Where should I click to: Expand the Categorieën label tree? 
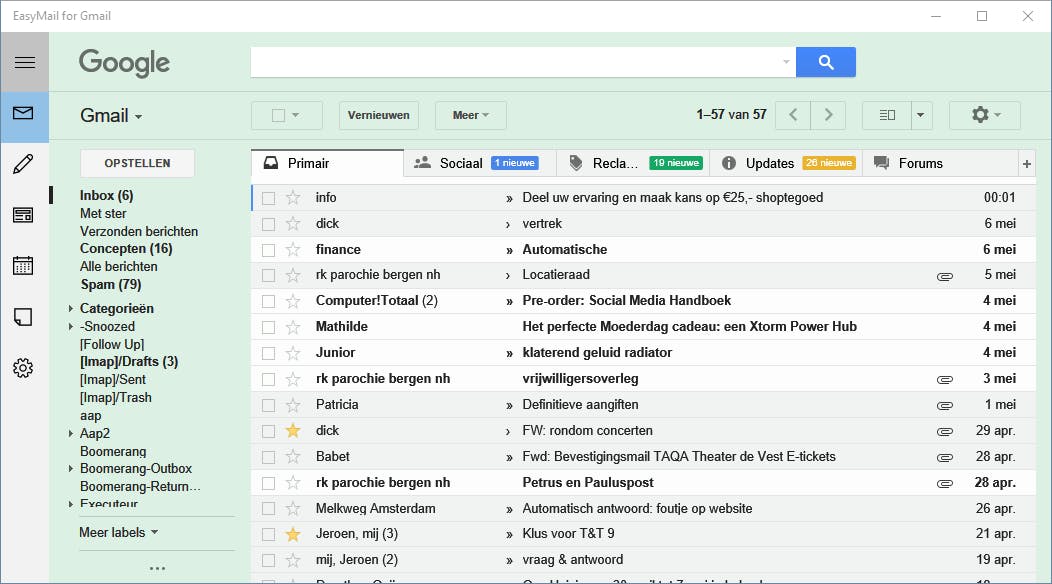click(x=71, y=309)
